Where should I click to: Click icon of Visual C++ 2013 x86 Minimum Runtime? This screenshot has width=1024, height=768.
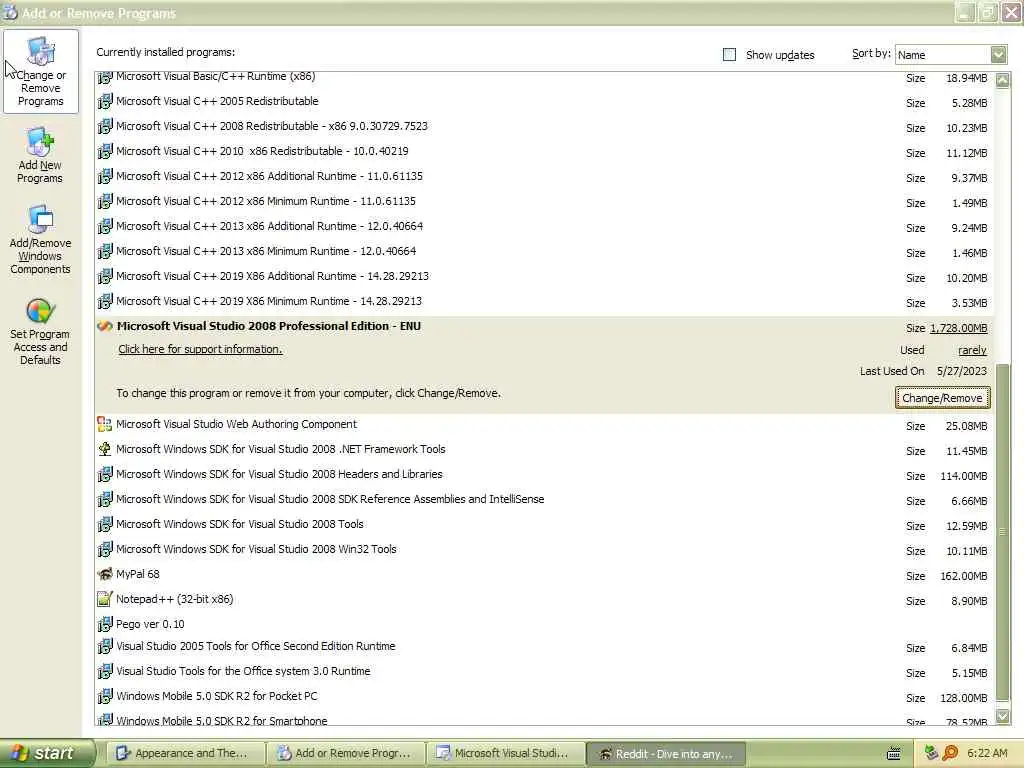tap(104, 251)
